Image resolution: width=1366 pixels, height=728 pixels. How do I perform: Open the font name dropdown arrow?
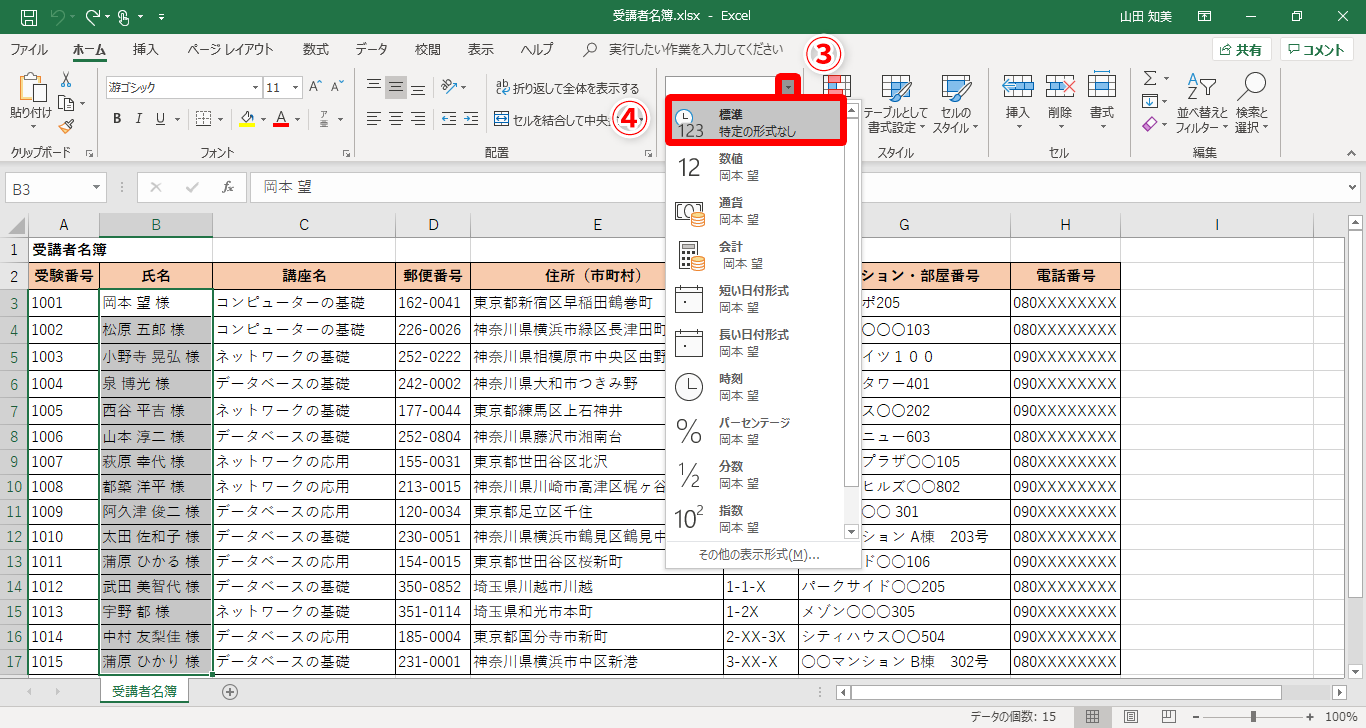click(254, 88)
